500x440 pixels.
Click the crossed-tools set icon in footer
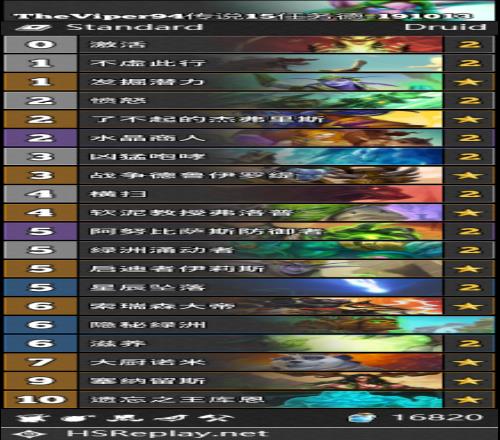(218, 417)
